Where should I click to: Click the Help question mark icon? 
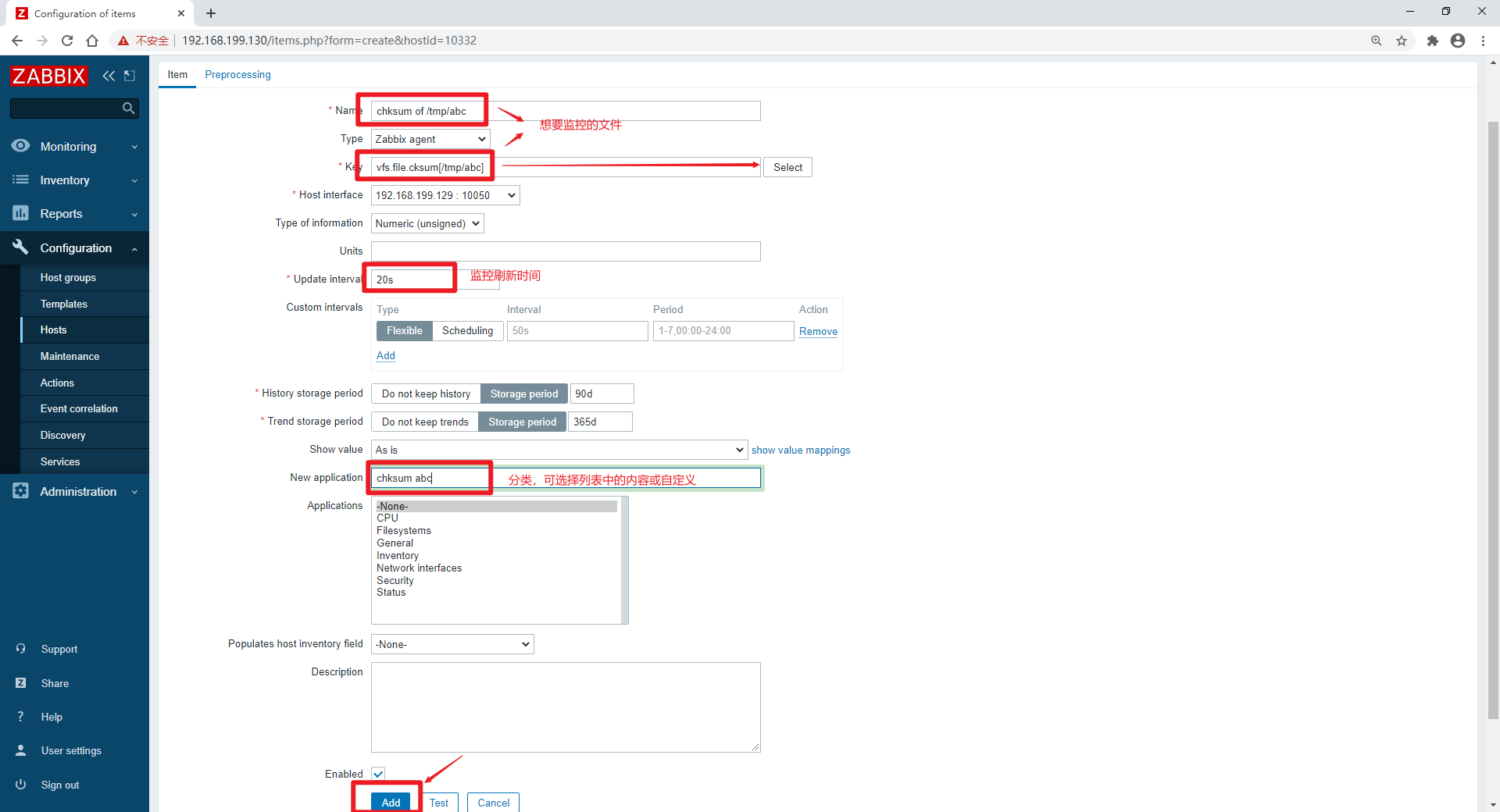pos(21,717)
